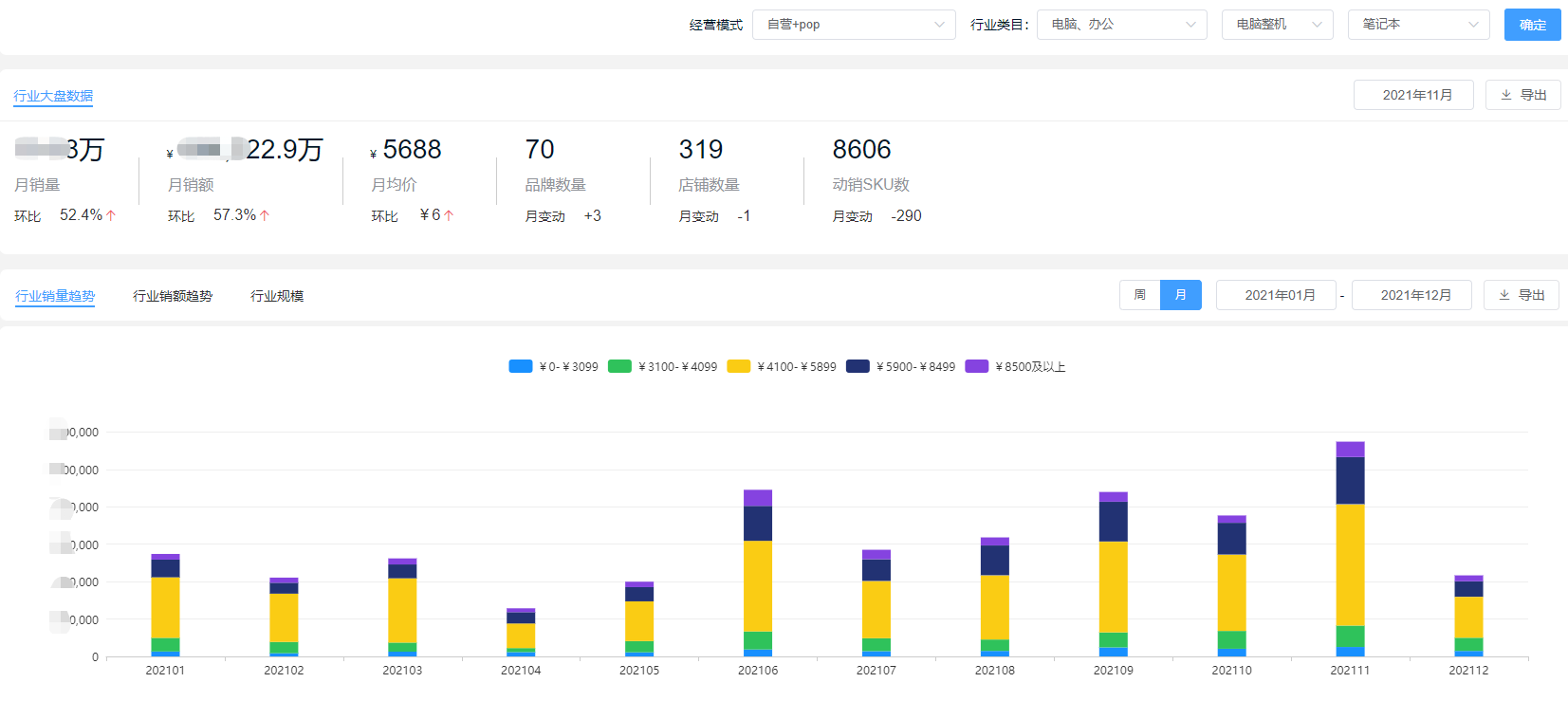Switch to the 行业规模 tab
This screenshot has height=701, width=1568.
tap(277, 296)
